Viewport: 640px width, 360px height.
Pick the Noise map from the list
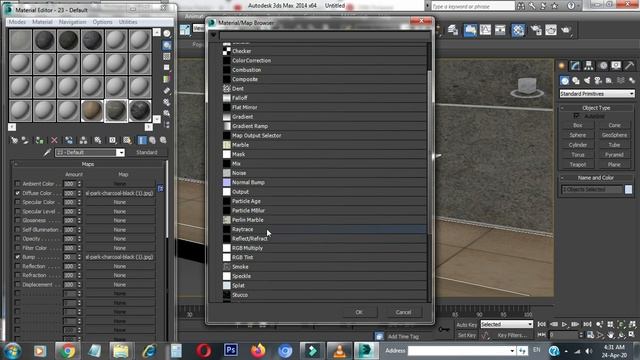[x=324, y=173]
